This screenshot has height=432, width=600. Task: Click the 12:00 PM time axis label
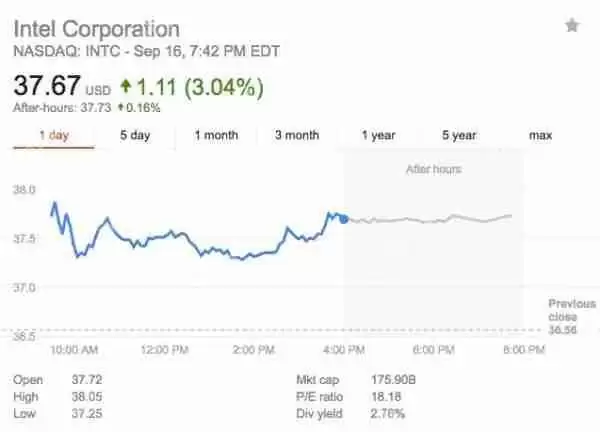coord(163,350)
